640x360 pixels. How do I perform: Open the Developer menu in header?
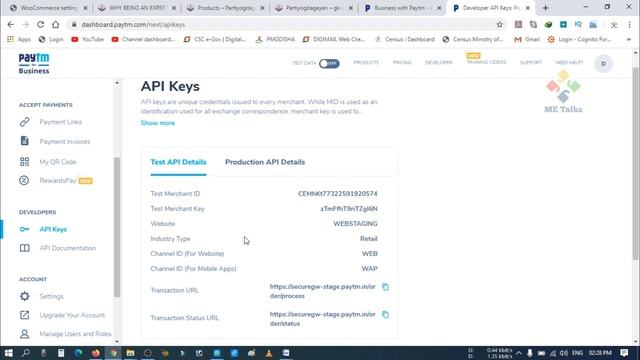click(x=439, y=62)
